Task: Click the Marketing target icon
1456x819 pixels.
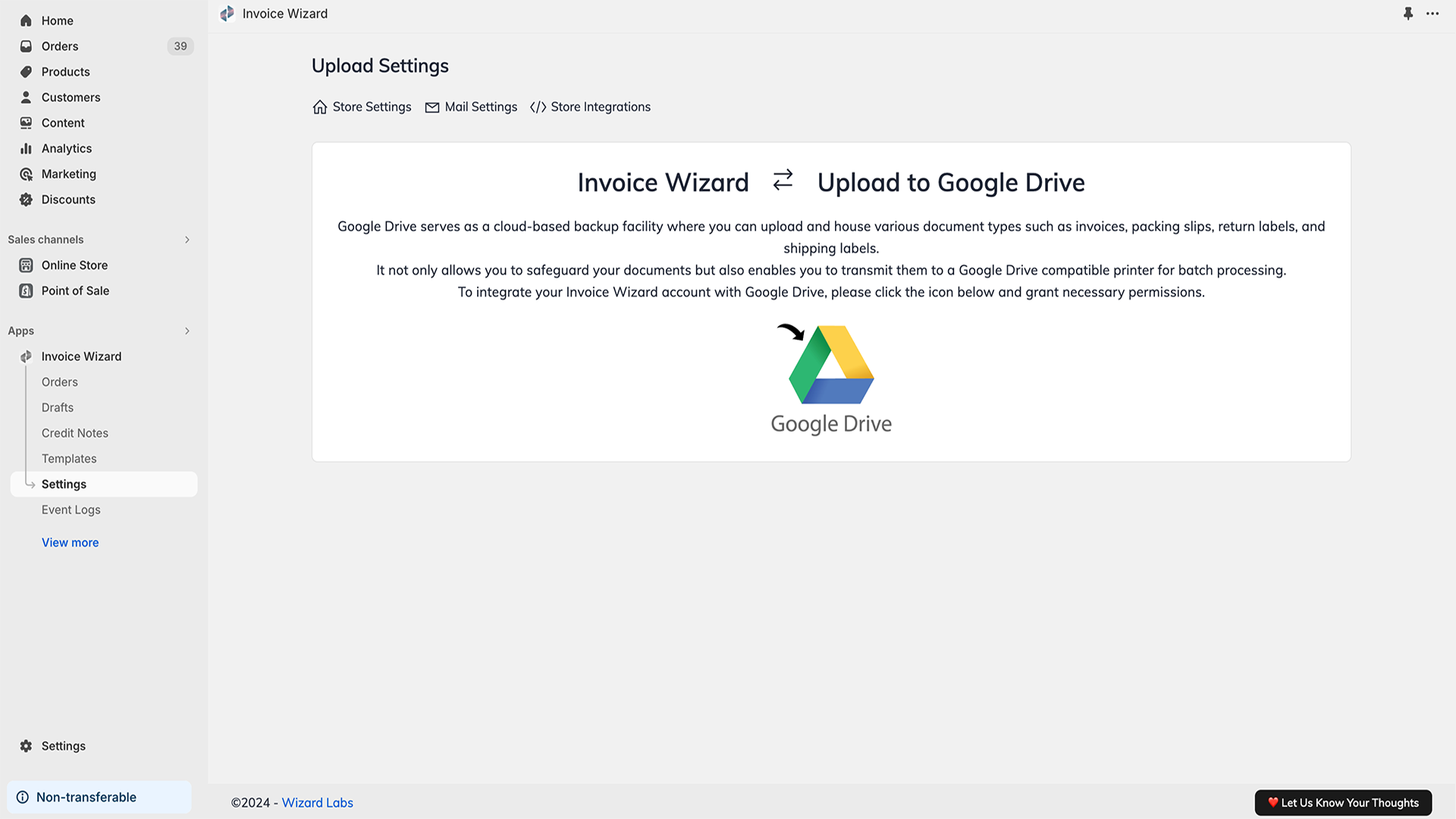Action: (x=26, y=174)
